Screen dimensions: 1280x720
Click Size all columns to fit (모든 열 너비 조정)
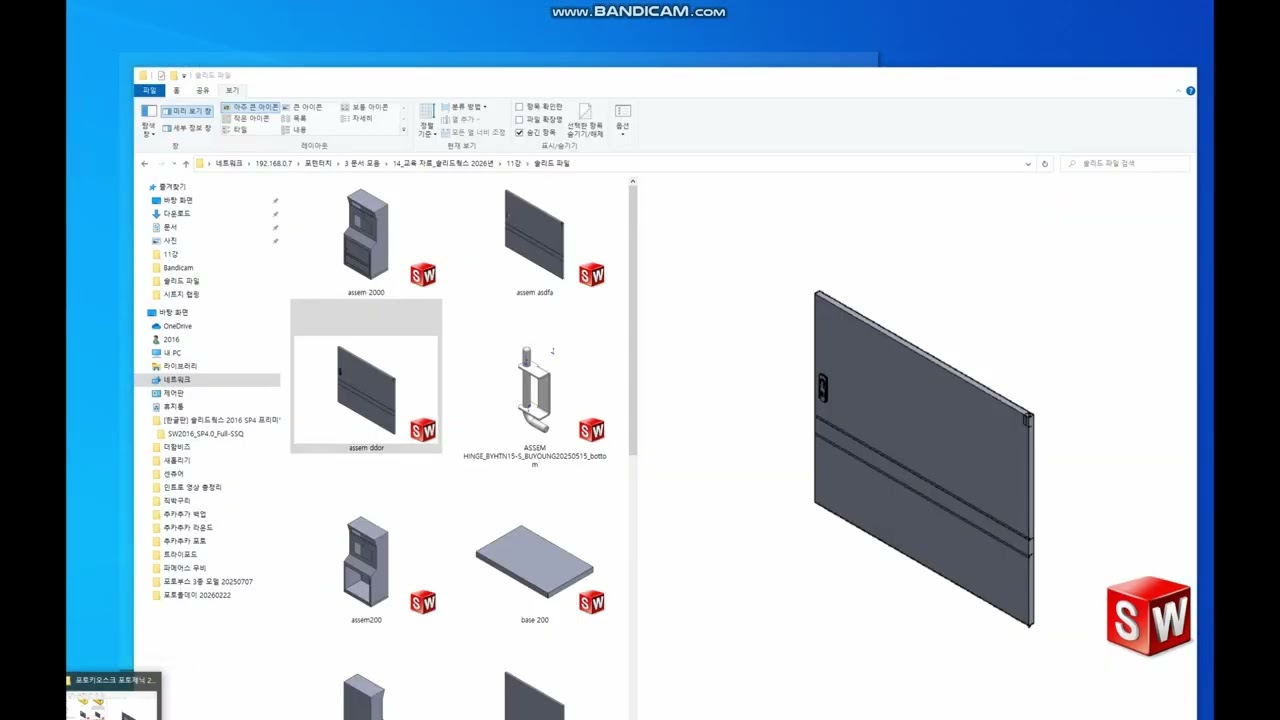473,132
